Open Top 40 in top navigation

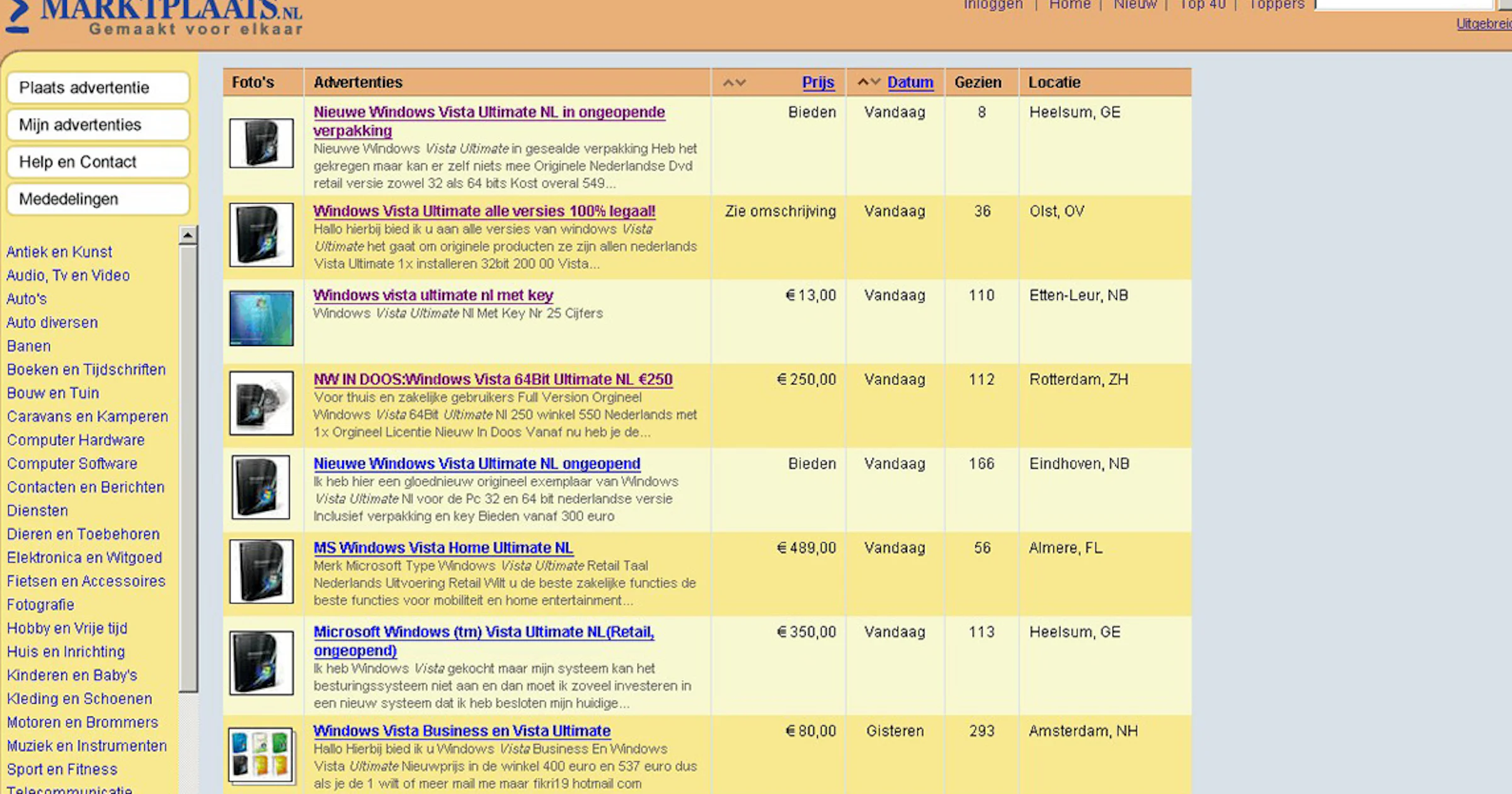(x=1203, y=5)
